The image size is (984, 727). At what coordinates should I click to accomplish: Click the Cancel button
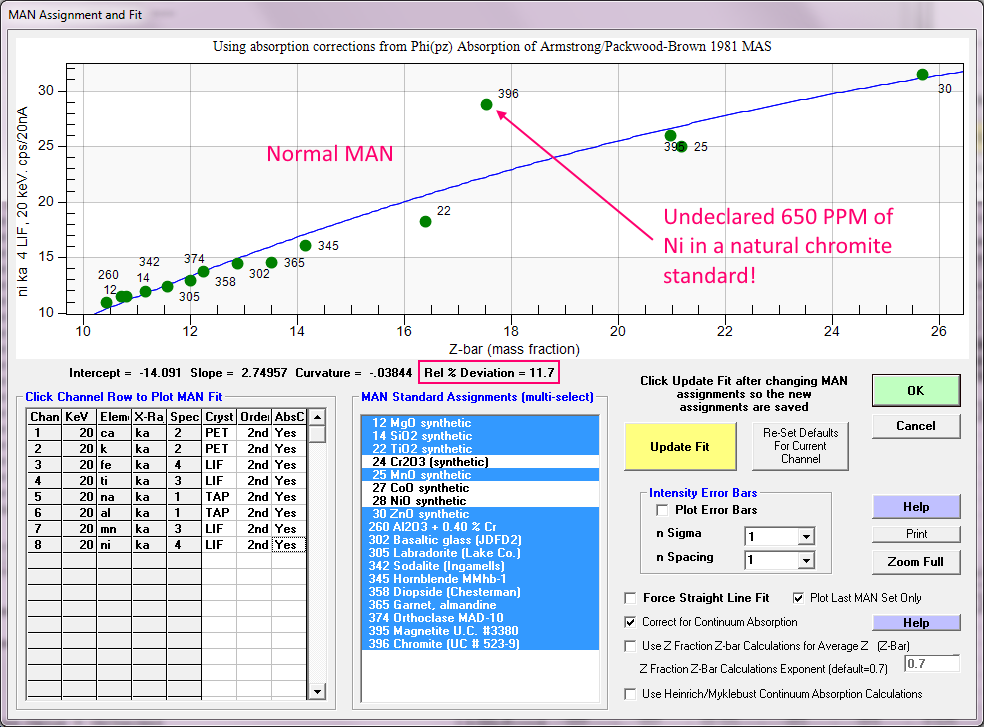coord(915,425)
